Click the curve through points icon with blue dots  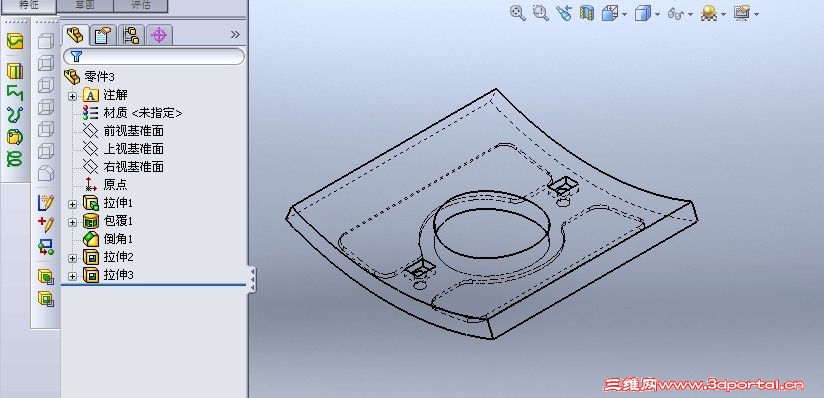[15, 114]
